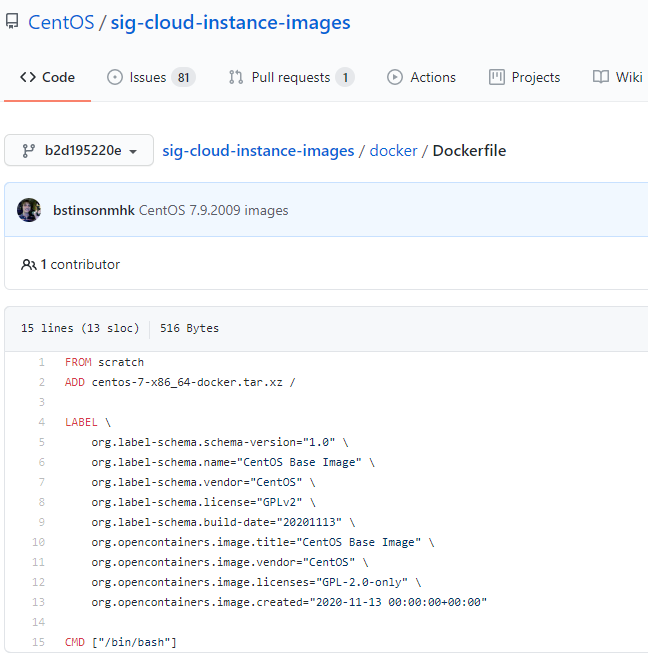Select line number 1

tap(41, 362)
